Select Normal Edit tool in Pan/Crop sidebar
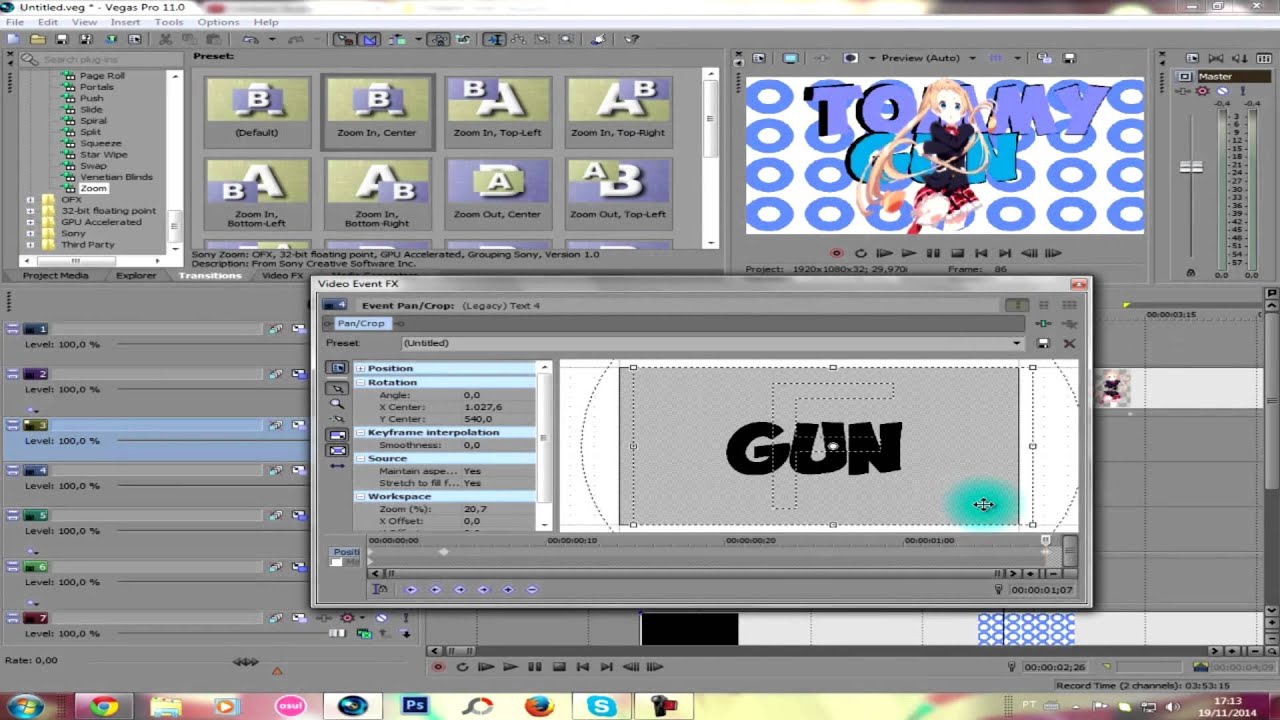This screenshot has height=720, width=1280. point(337,387)
